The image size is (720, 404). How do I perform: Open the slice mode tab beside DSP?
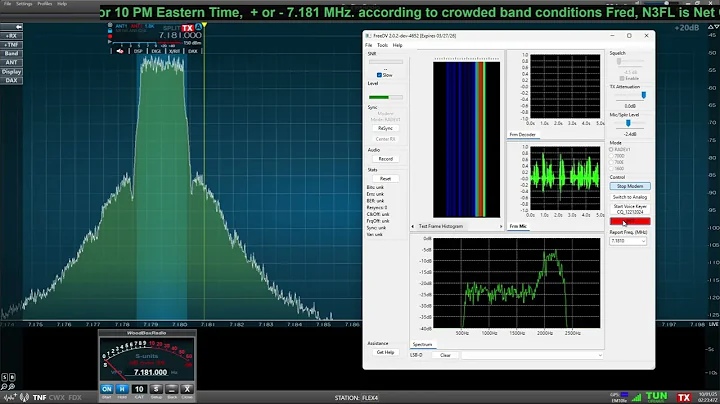[x=156, y=51]
